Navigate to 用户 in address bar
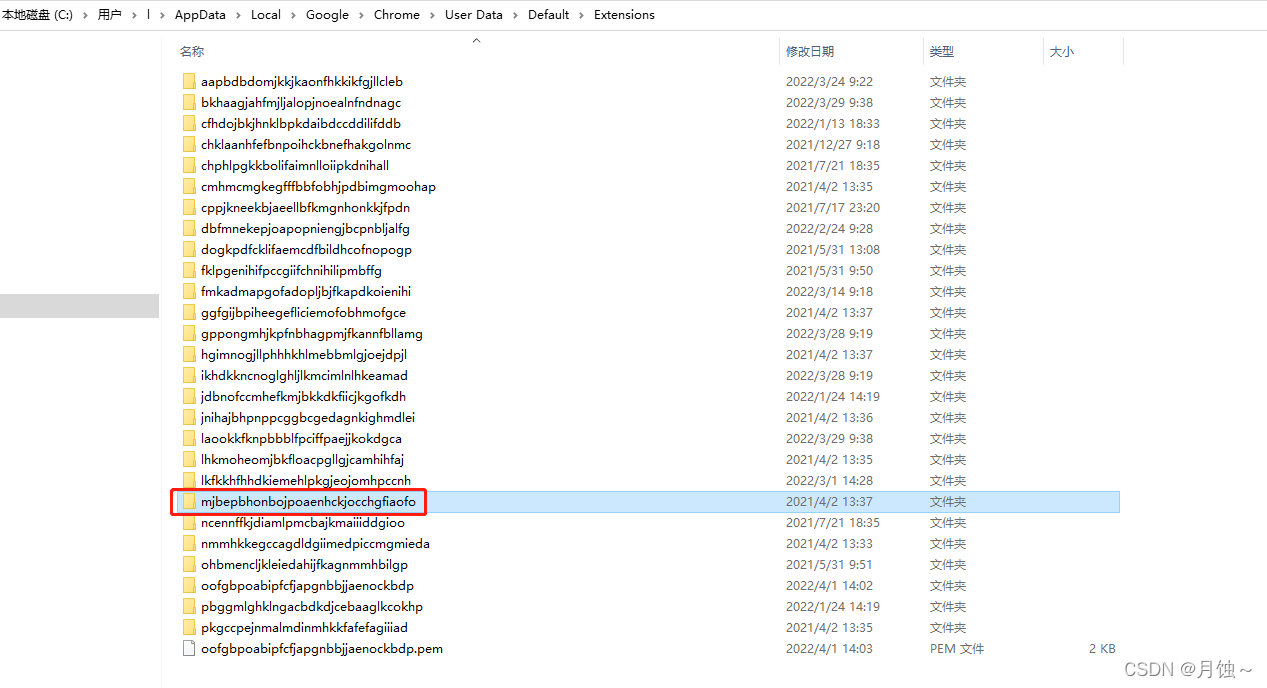Screen dimensions: 1267x688 tap(110, 15)
